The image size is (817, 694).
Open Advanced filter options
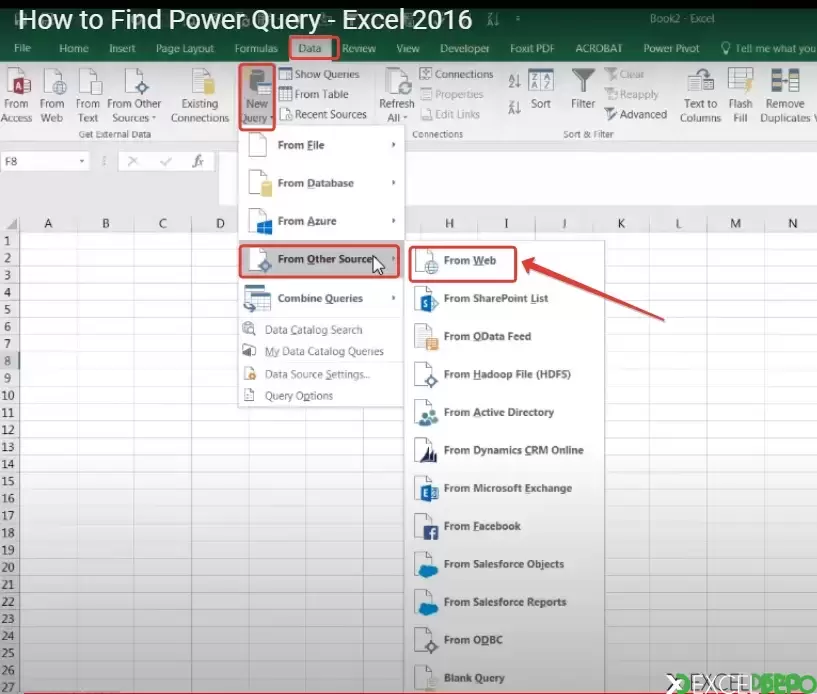coord(636,114)
